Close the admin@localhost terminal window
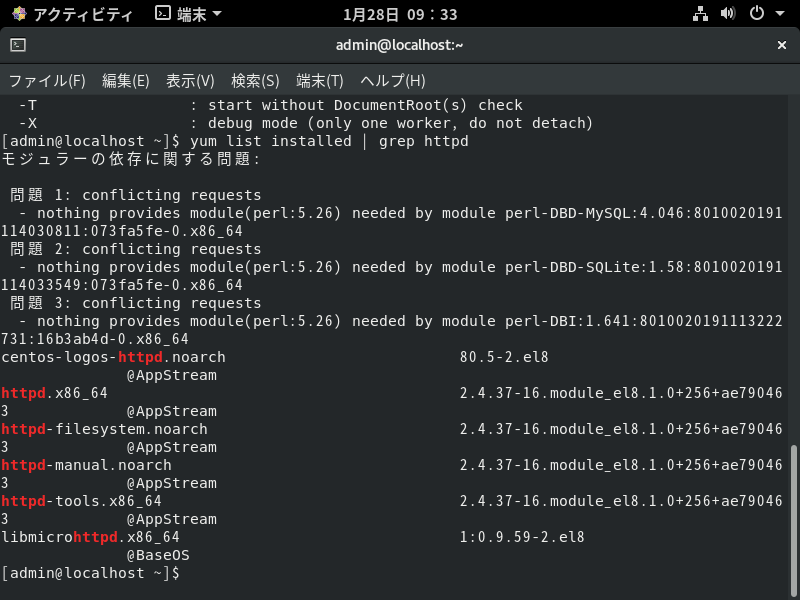 click(781, 45)
